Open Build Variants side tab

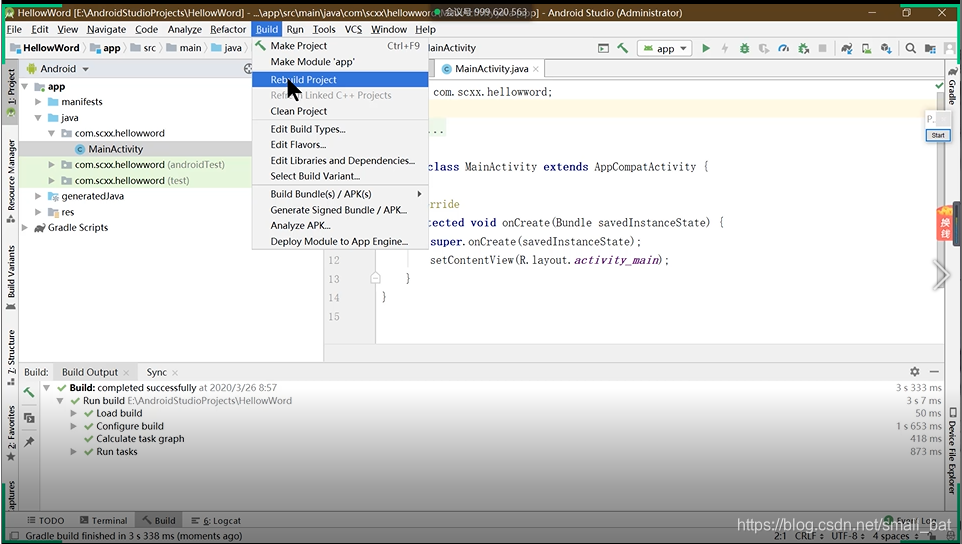[11, 277]
